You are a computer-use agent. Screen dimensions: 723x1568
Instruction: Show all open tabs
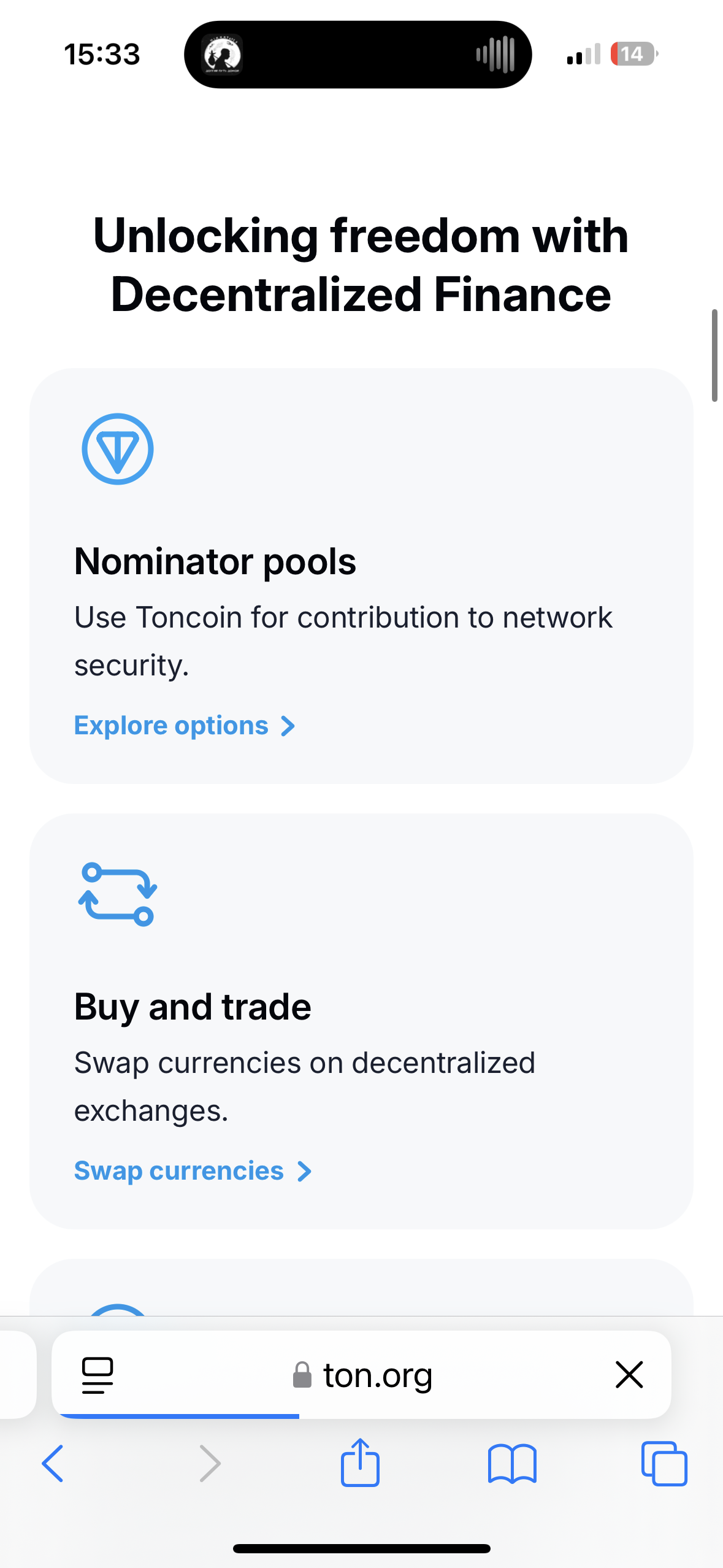coord(664,1463)
